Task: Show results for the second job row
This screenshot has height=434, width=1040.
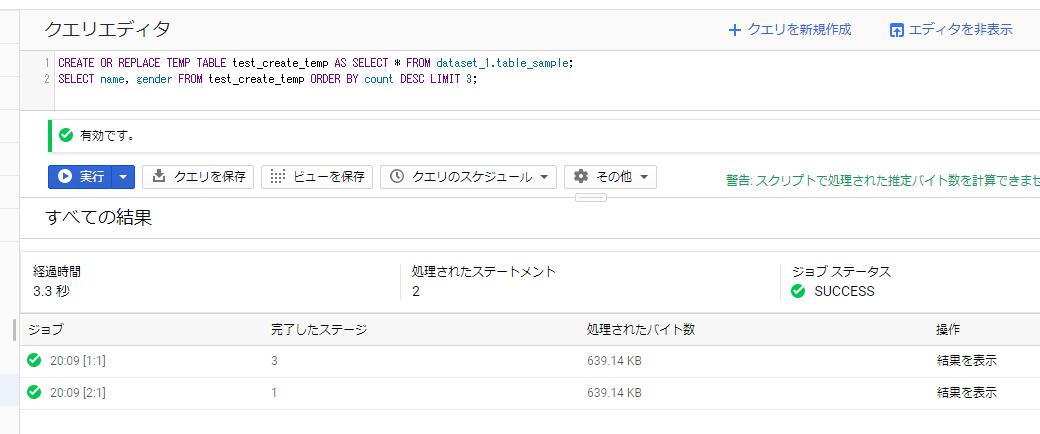Action: (x=966, y=393)
